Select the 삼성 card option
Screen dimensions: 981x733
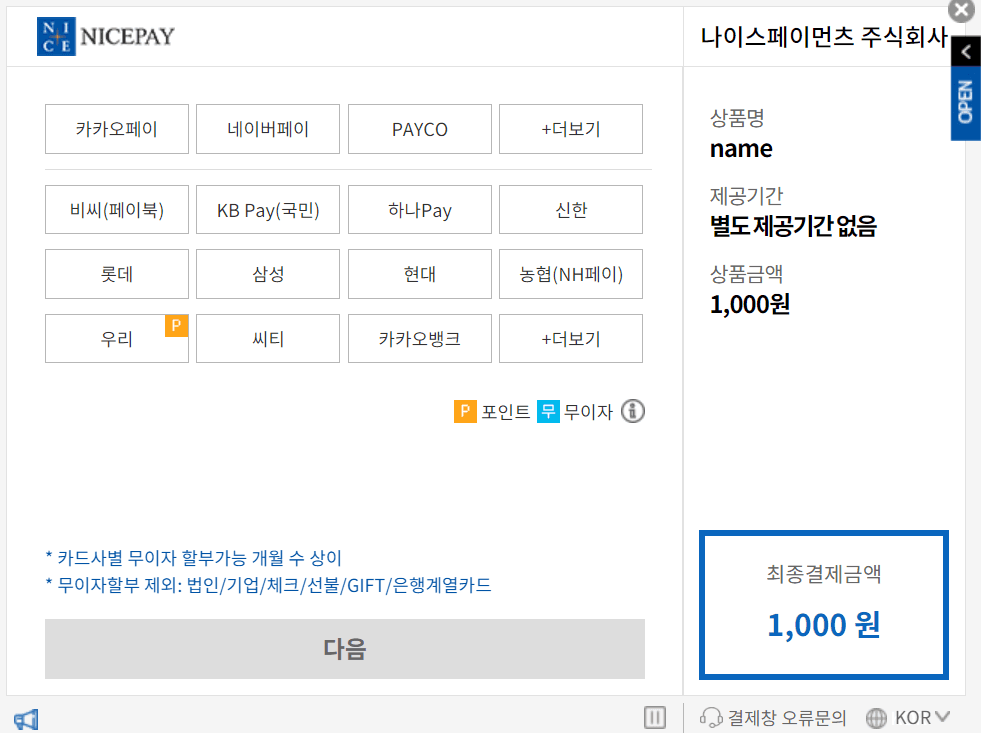(x=268, y=274)
